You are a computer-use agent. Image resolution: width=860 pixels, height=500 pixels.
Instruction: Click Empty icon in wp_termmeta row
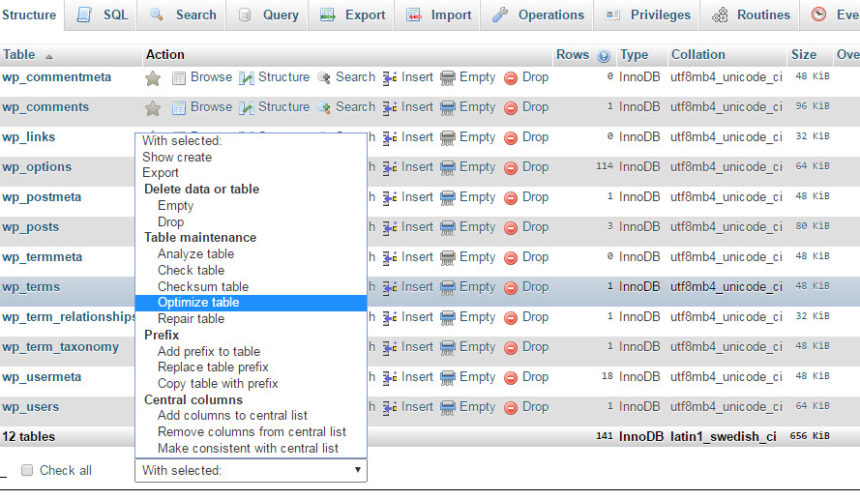click(x=448, y=258)
